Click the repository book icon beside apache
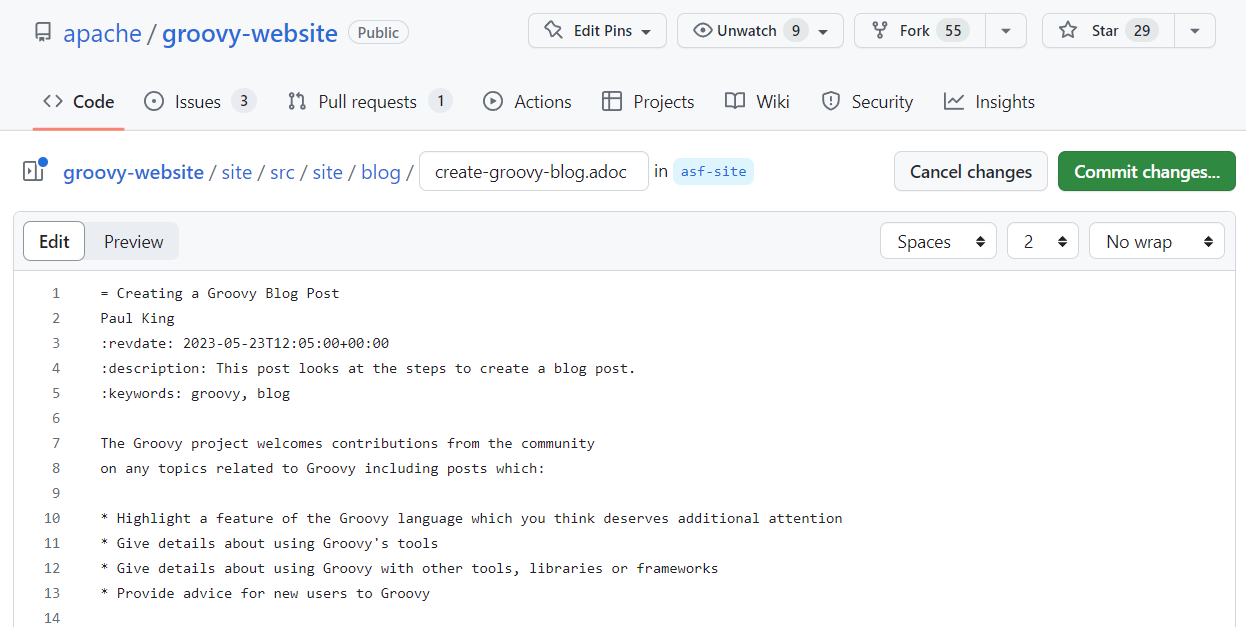The width and height of the screenshot is (1246, 627). (x=42, y=33)
